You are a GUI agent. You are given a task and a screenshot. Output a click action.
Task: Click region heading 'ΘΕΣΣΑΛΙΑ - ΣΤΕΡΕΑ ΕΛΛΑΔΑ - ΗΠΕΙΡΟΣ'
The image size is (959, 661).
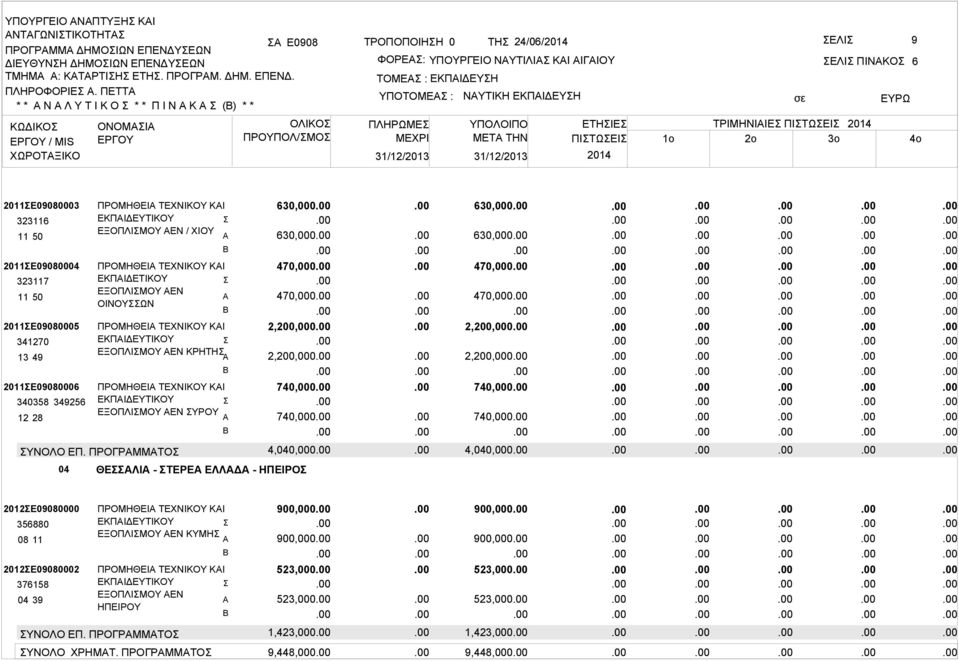(x=201, y=470)
